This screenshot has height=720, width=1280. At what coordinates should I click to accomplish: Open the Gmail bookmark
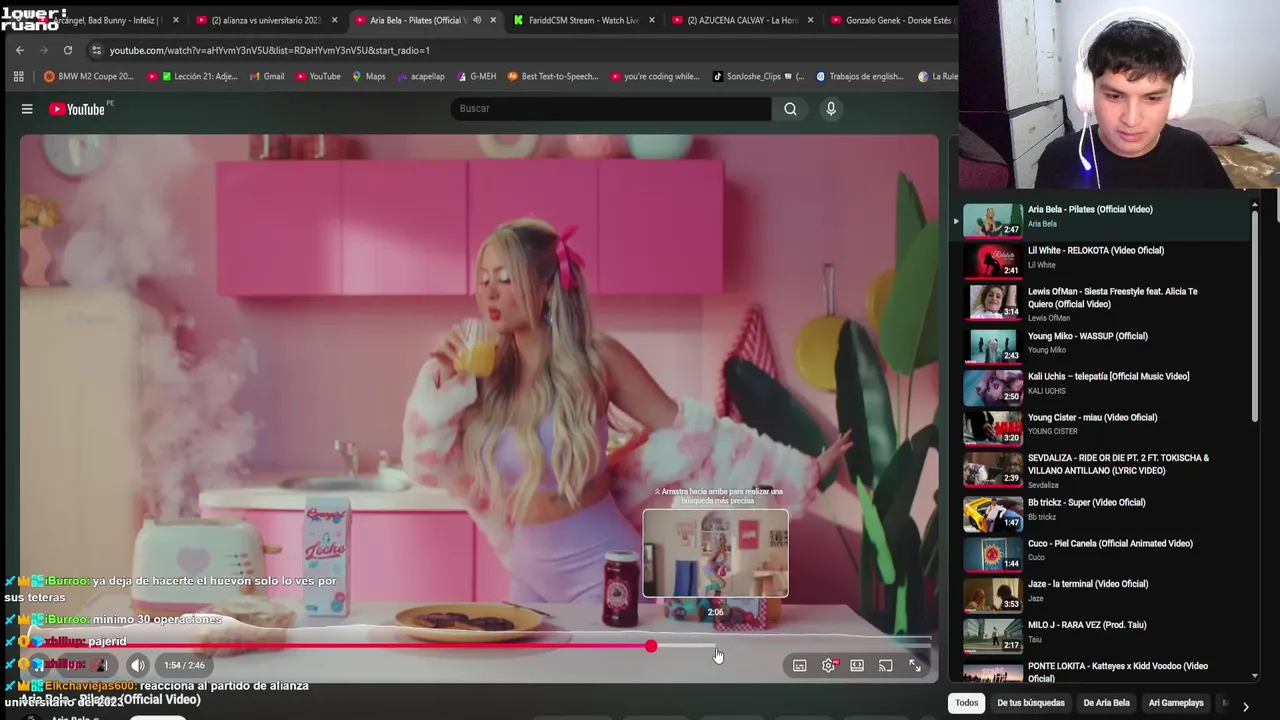click(266, 76)
